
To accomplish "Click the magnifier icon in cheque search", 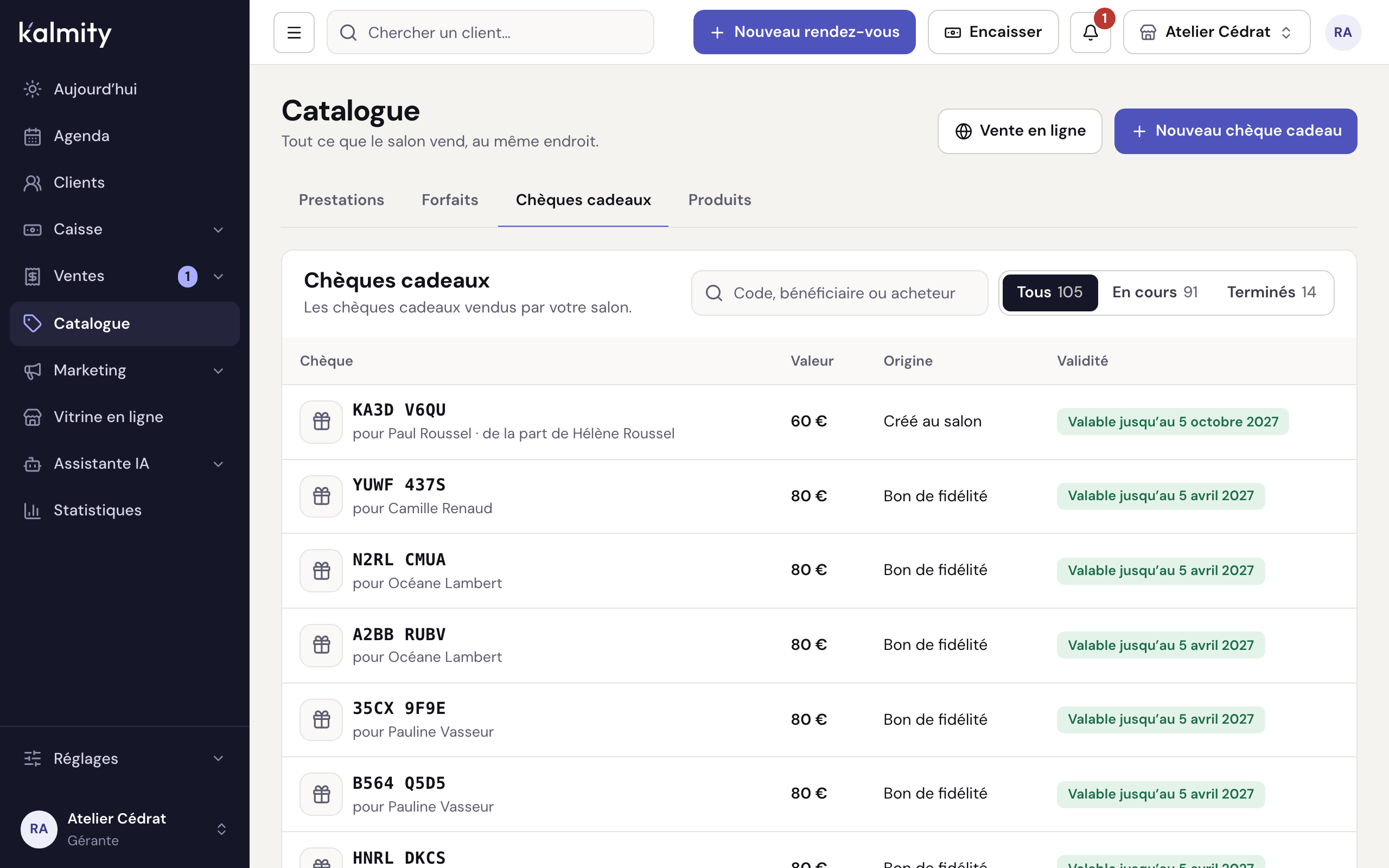I will tap(714, 293).
